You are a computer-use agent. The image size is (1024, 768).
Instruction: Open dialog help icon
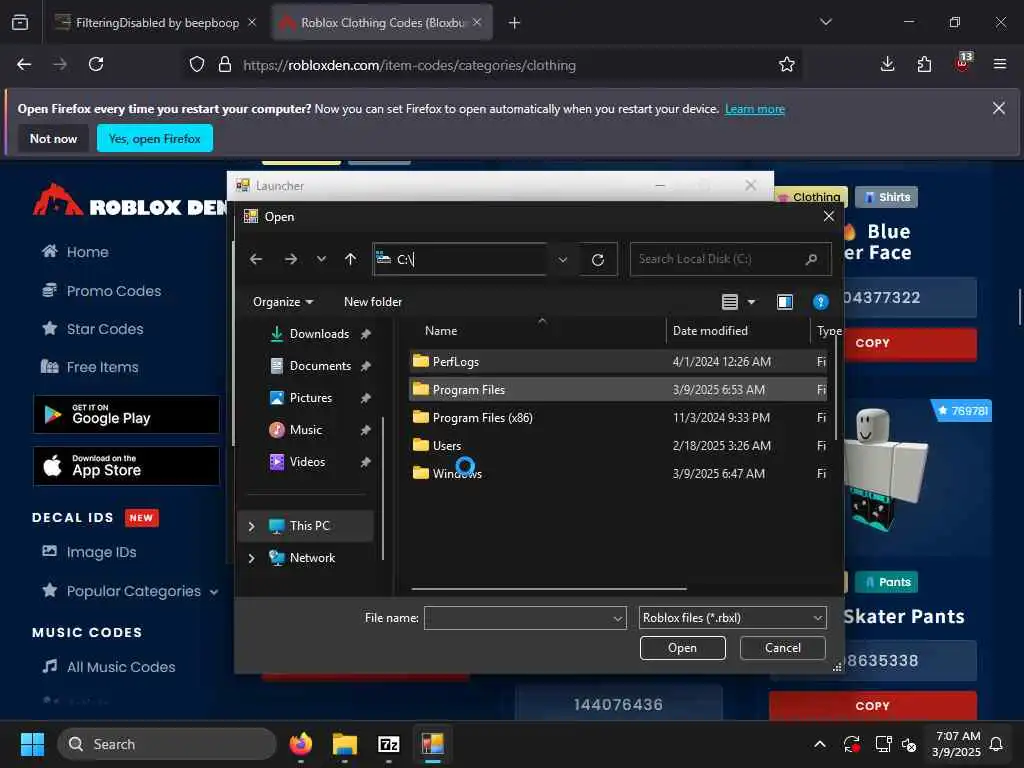tap(821, 302)
